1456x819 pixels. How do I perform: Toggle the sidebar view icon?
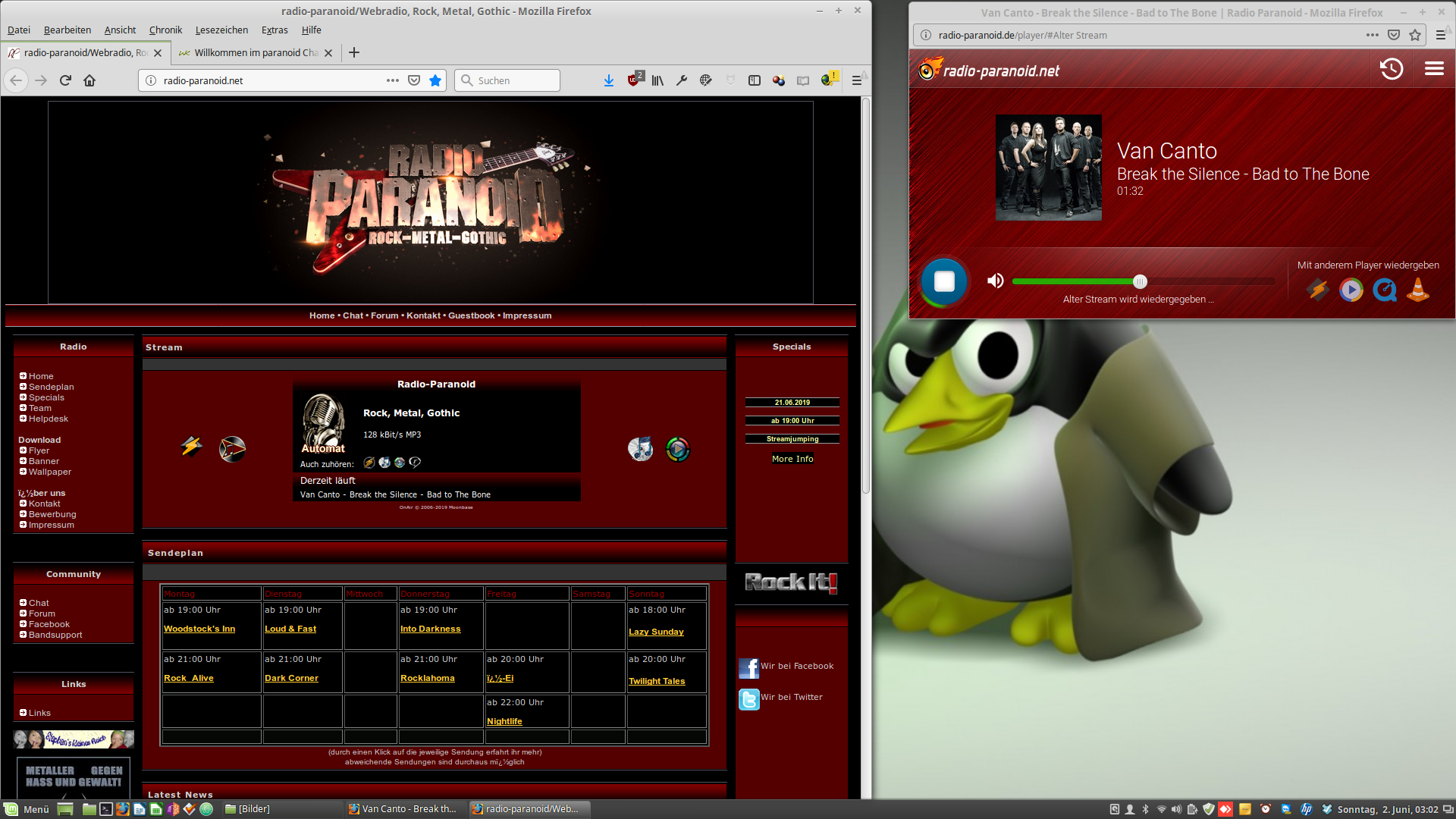pos(755,80)
